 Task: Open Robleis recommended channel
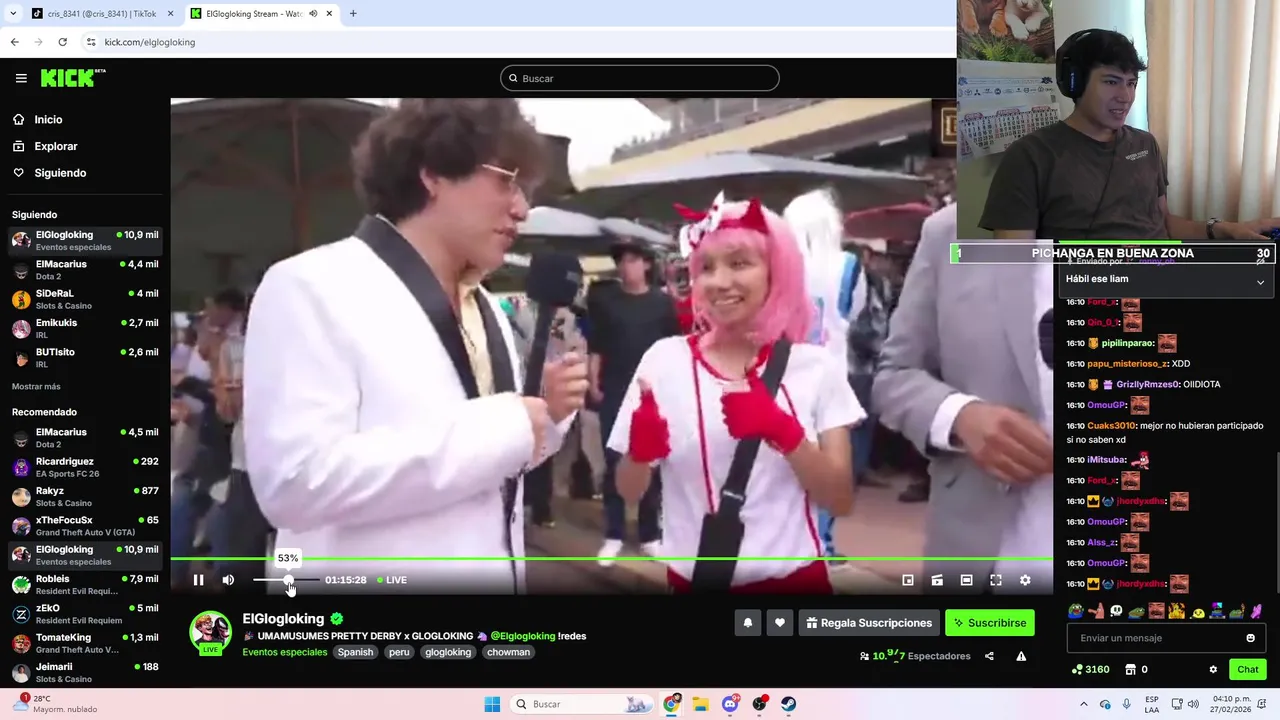85,585
